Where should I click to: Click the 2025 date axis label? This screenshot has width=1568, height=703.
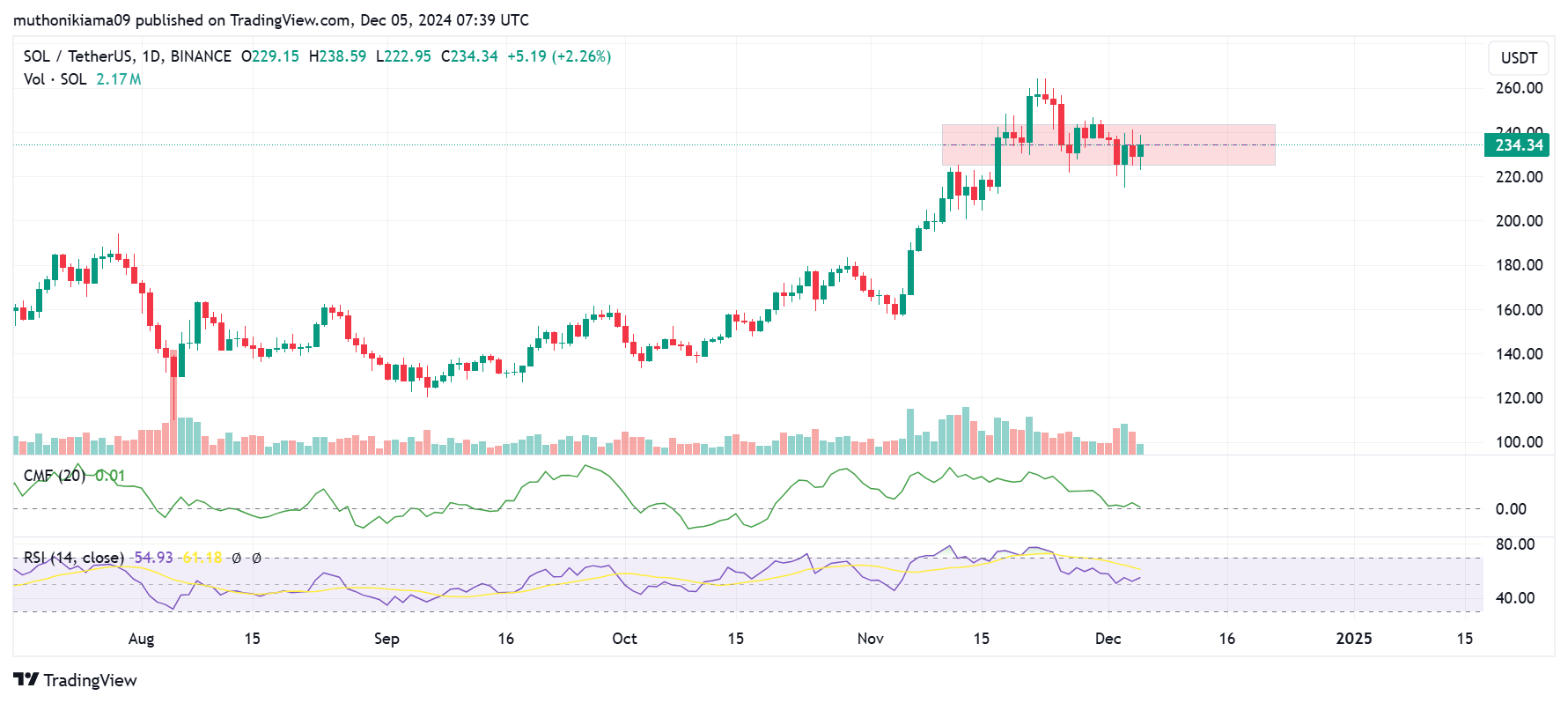pyautogui.click(x=1353, y=639)
